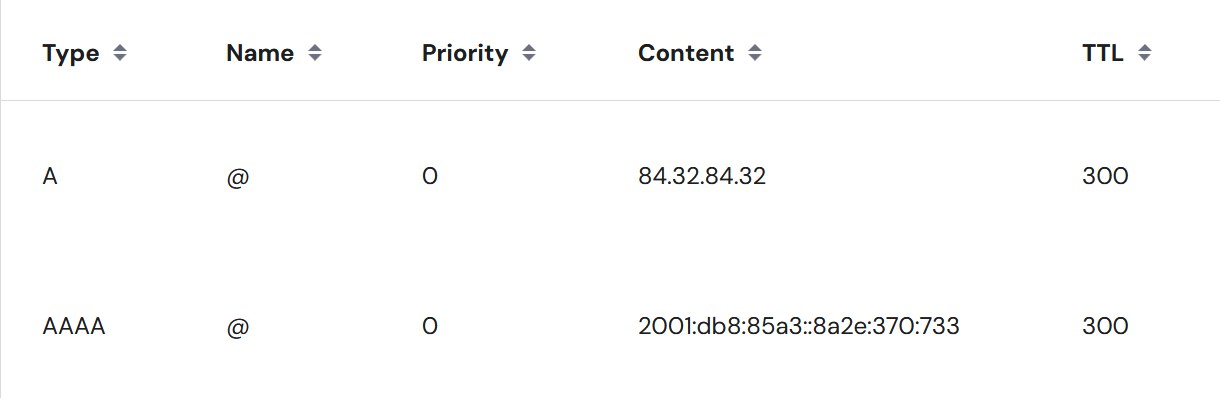Click the priority 0 in the AAAA record row

[430, 326]
